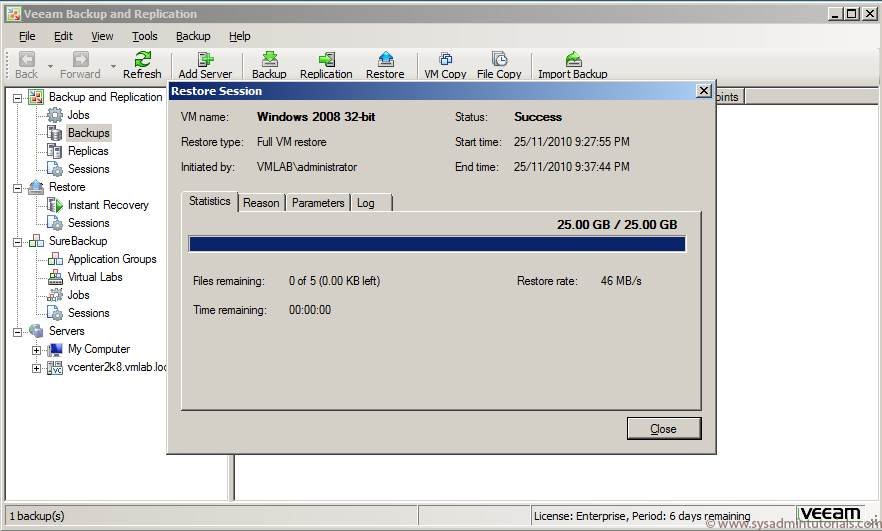Start a Backup job from the toolbar
This screenshot has height=531, width=882.
[269, 59]
